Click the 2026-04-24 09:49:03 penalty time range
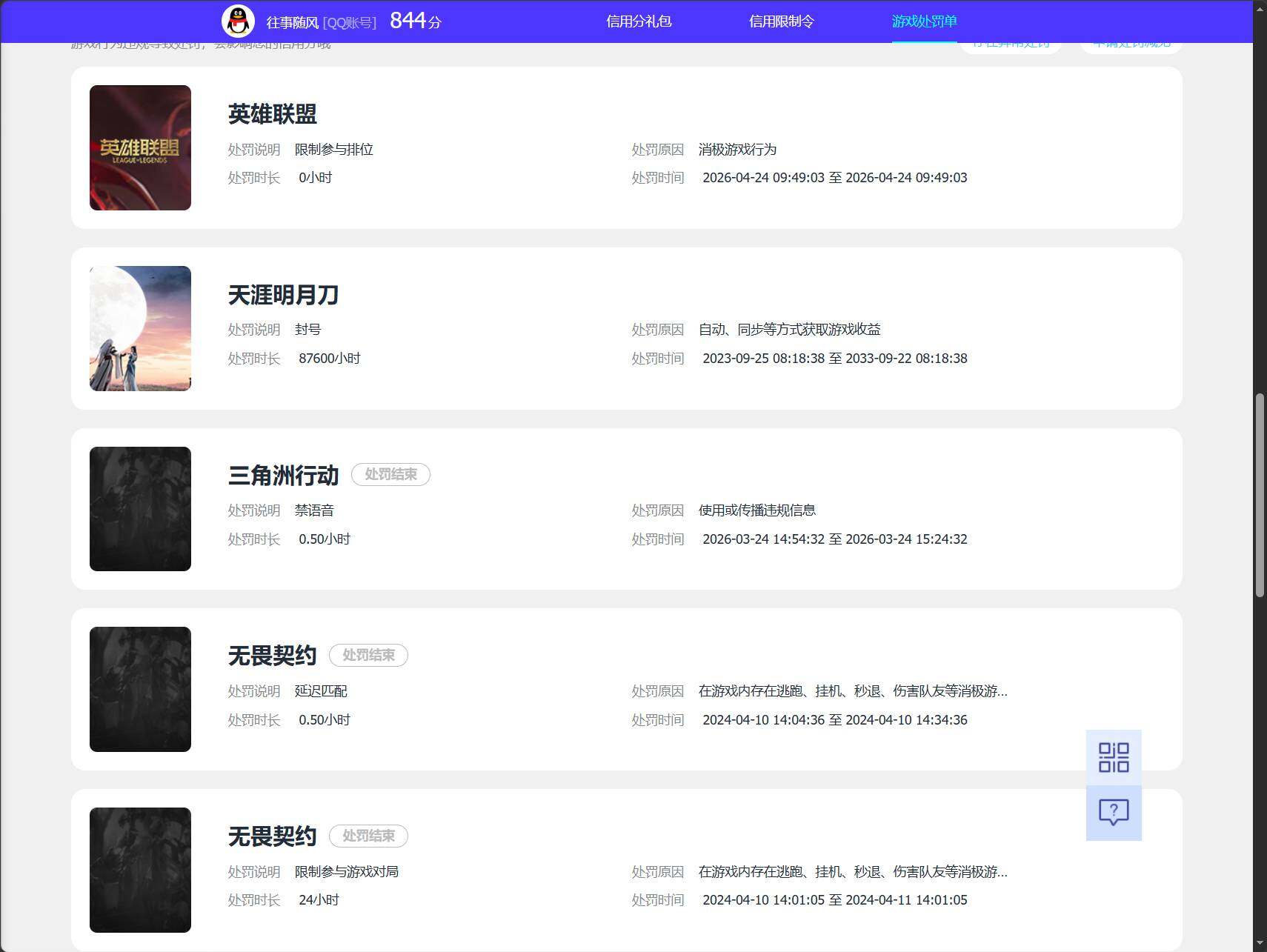The width and height of the screenshot is (1267, 952). coord(834,178)
